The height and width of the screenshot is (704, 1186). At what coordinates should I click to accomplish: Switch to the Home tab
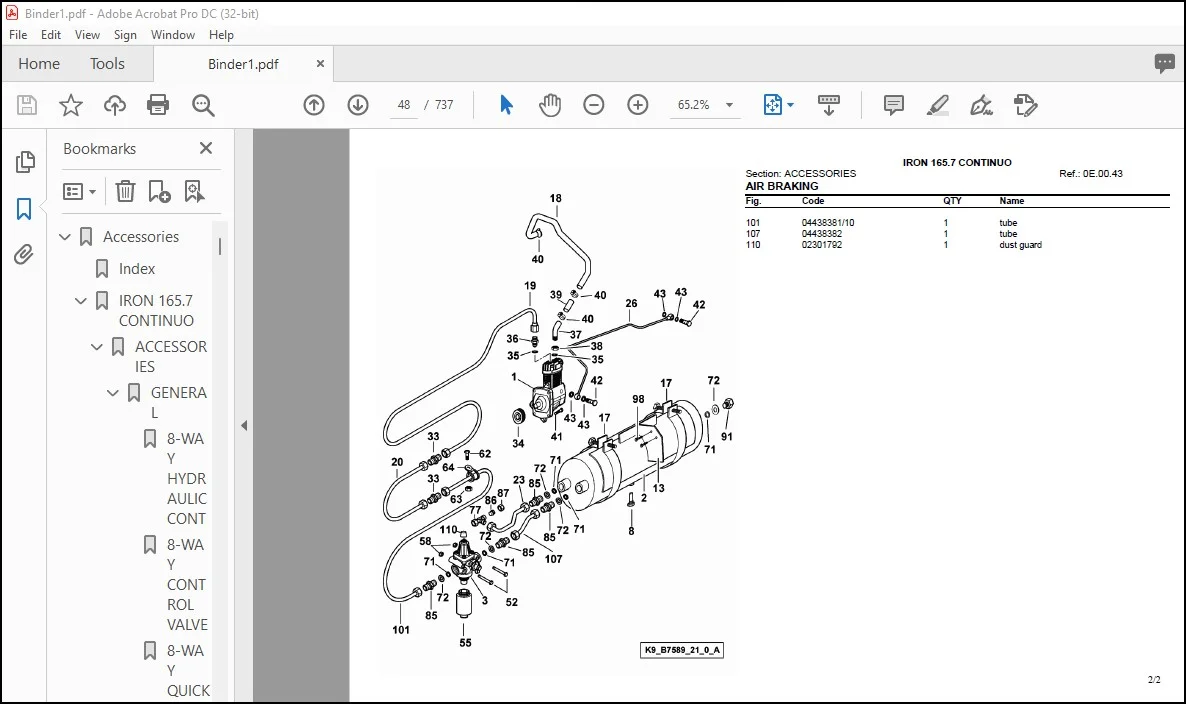[x=39, y=64]
